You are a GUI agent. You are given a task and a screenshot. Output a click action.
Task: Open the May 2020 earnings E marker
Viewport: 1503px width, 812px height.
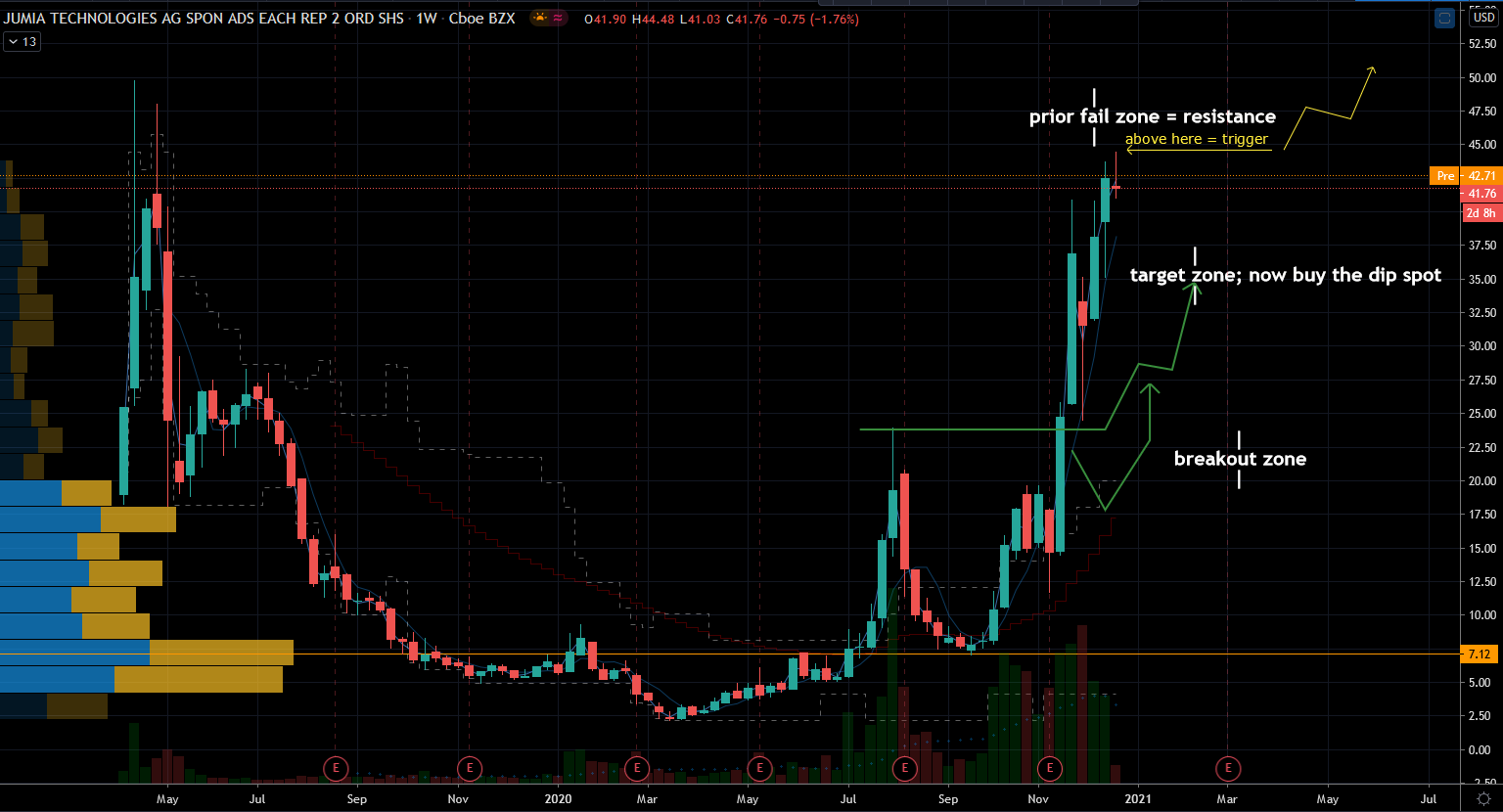click(759, 768)
